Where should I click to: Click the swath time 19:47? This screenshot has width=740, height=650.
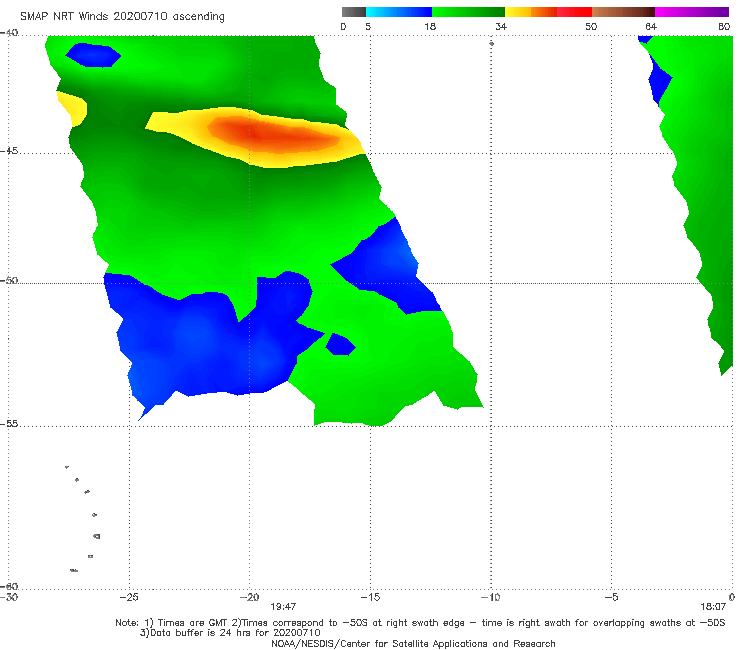pyautogui.click(x=283, y=607)
